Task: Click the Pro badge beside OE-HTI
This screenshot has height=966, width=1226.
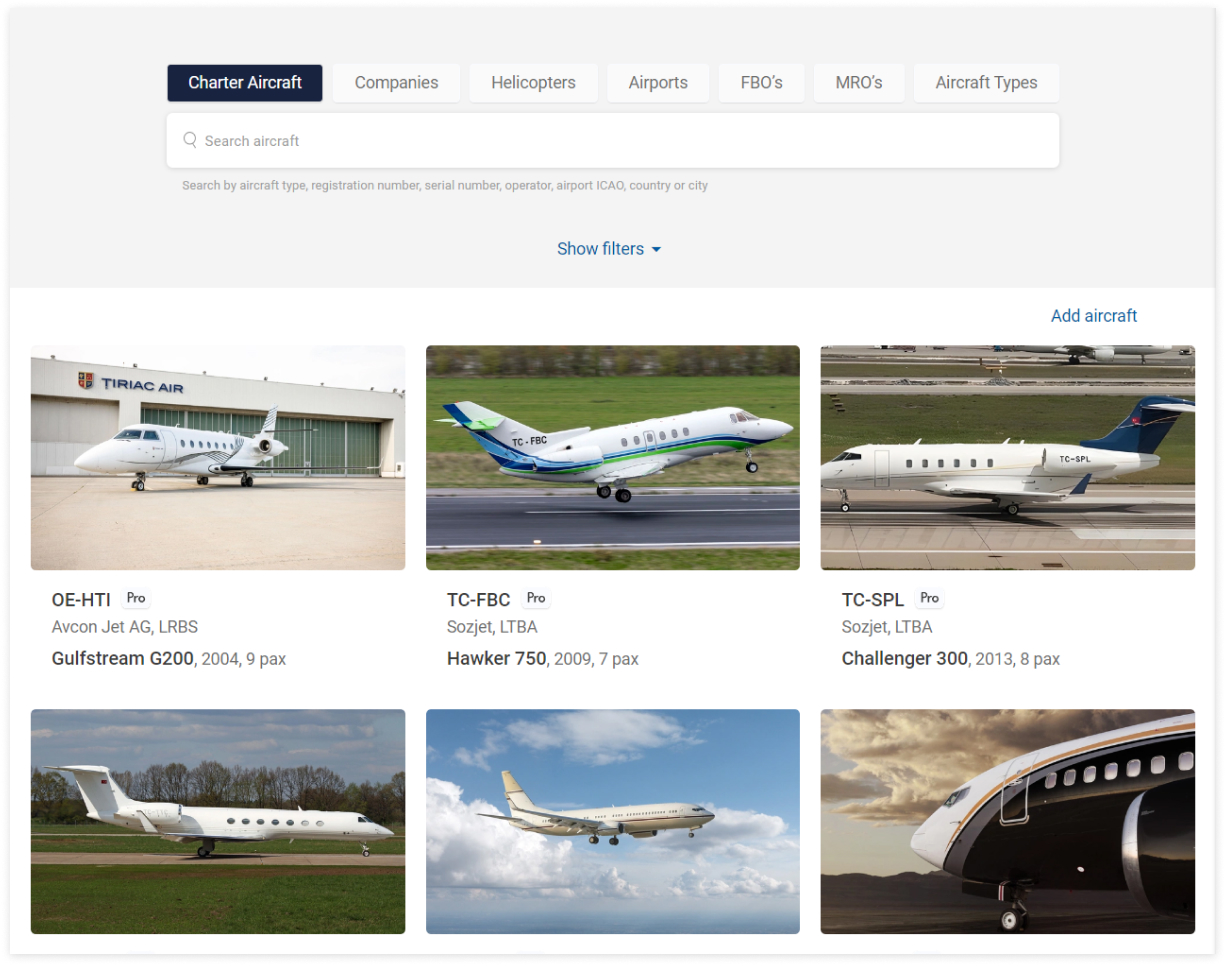Action: [x=136, y=598]
